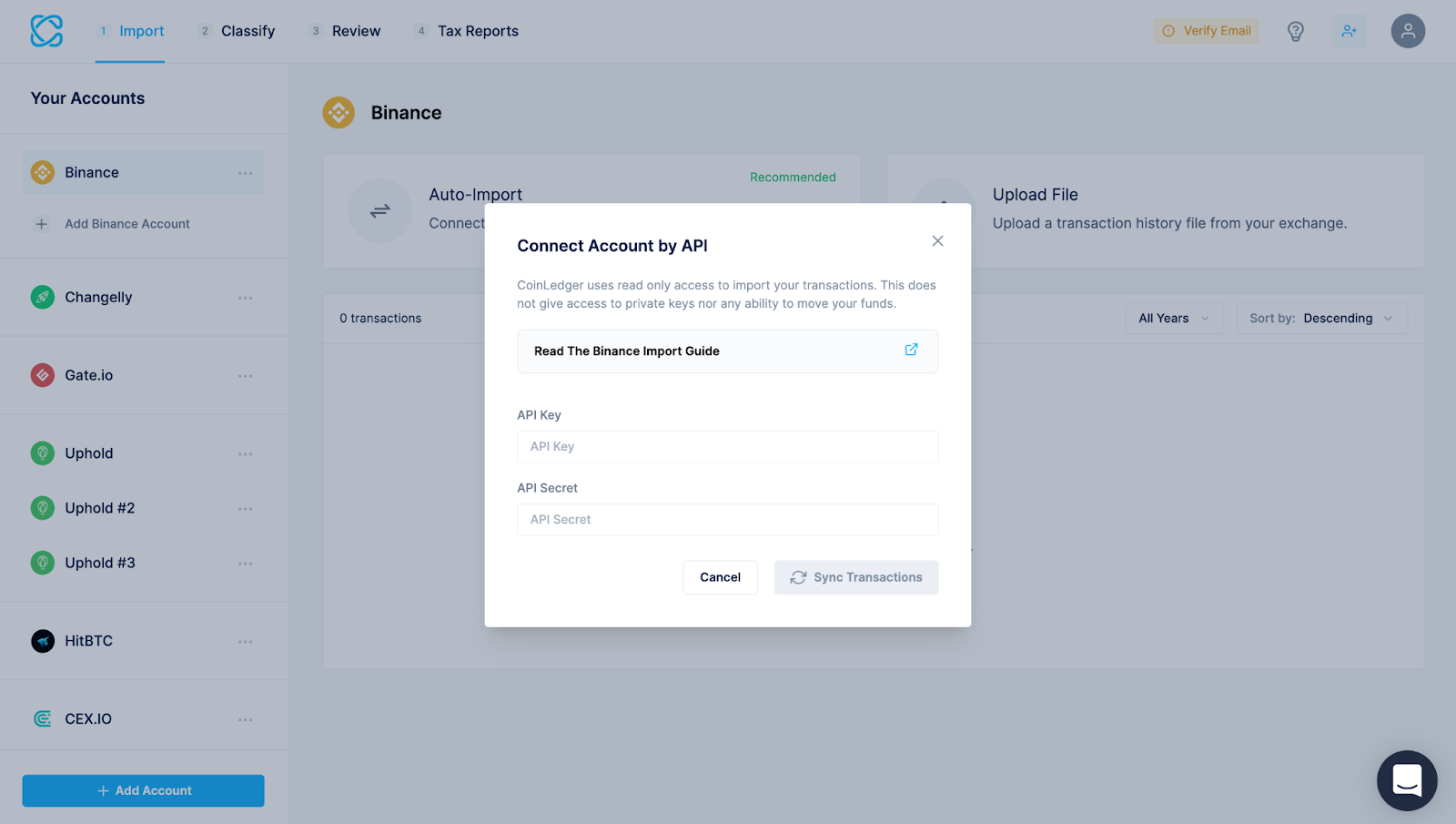Screen dimensions: 1456x824
Task: Click the invite user icon
Action: [1349, 31]
